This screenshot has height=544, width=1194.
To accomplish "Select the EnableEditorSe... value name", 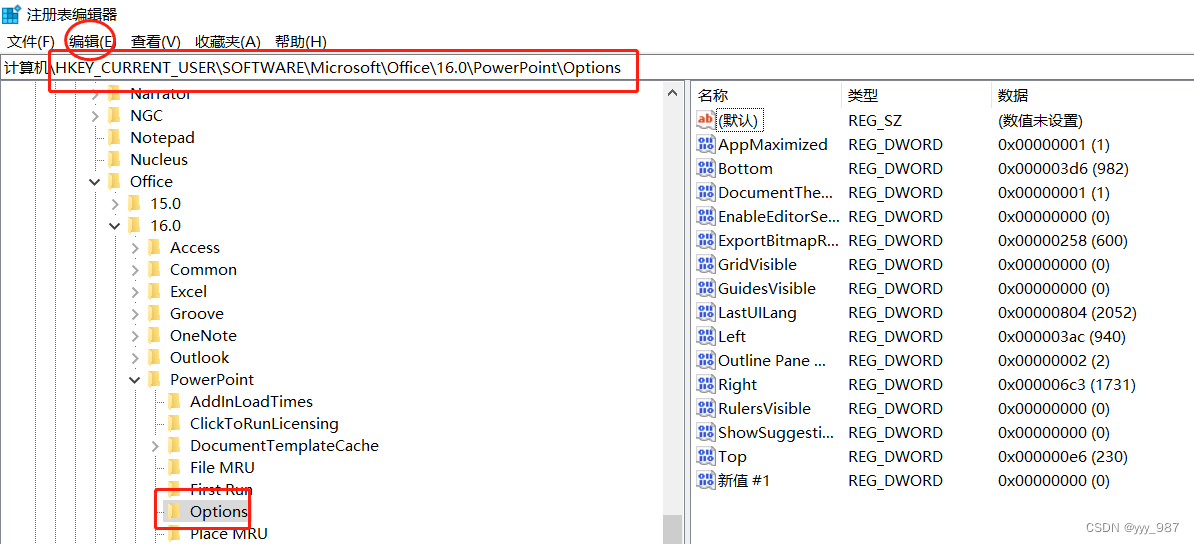I will pyautogui.click(x=779, y=216).
